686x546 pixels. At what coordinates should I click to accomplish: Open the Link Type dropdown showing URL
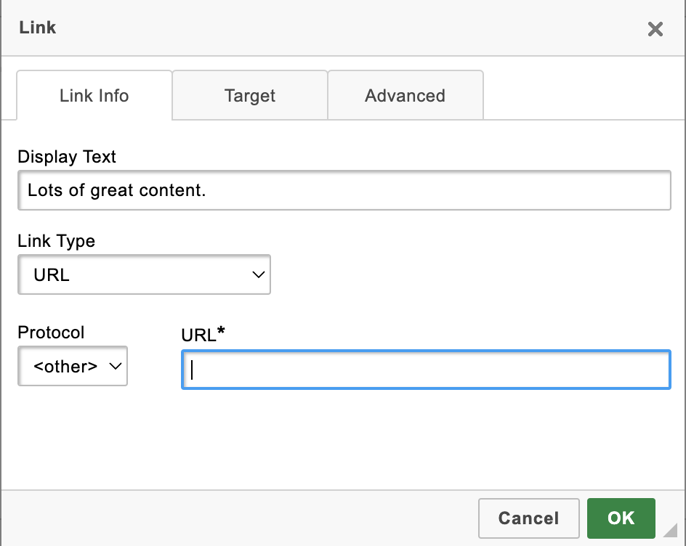[144, 275]
